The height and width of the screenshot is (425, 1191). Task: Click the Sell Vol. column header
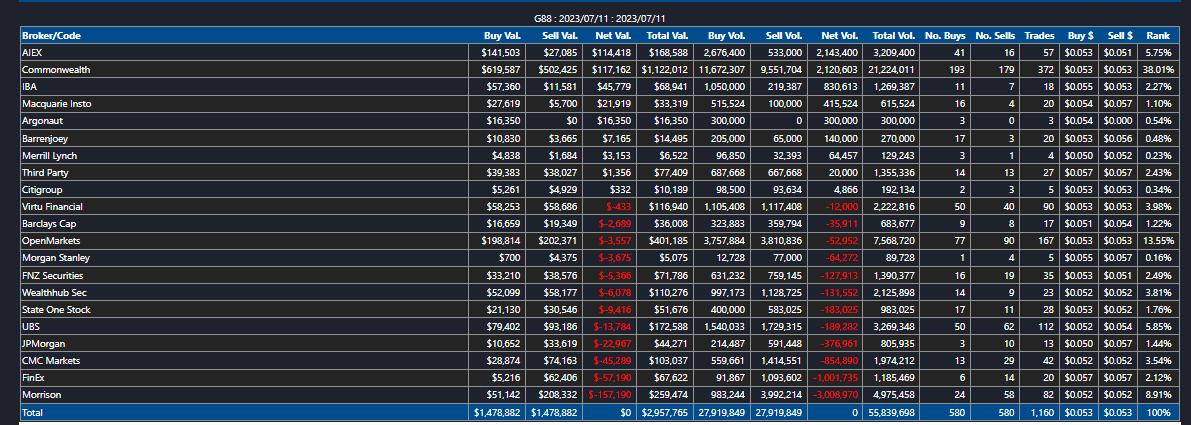(x=784, y=36)
